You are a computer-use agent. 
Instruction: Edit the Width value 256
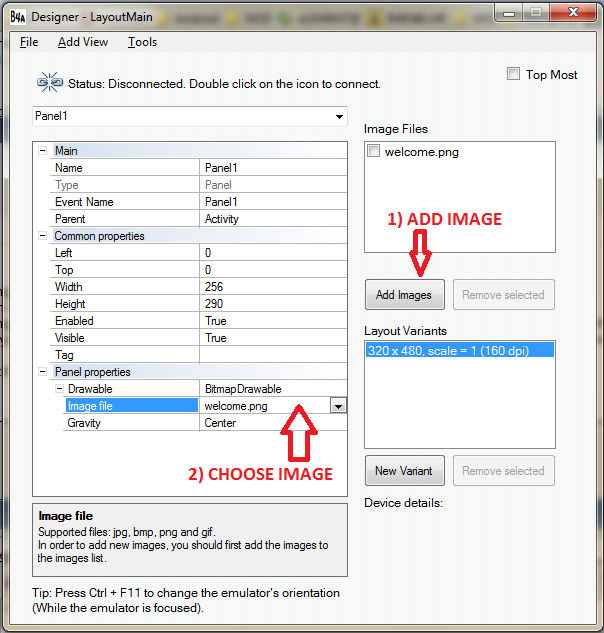273,286
